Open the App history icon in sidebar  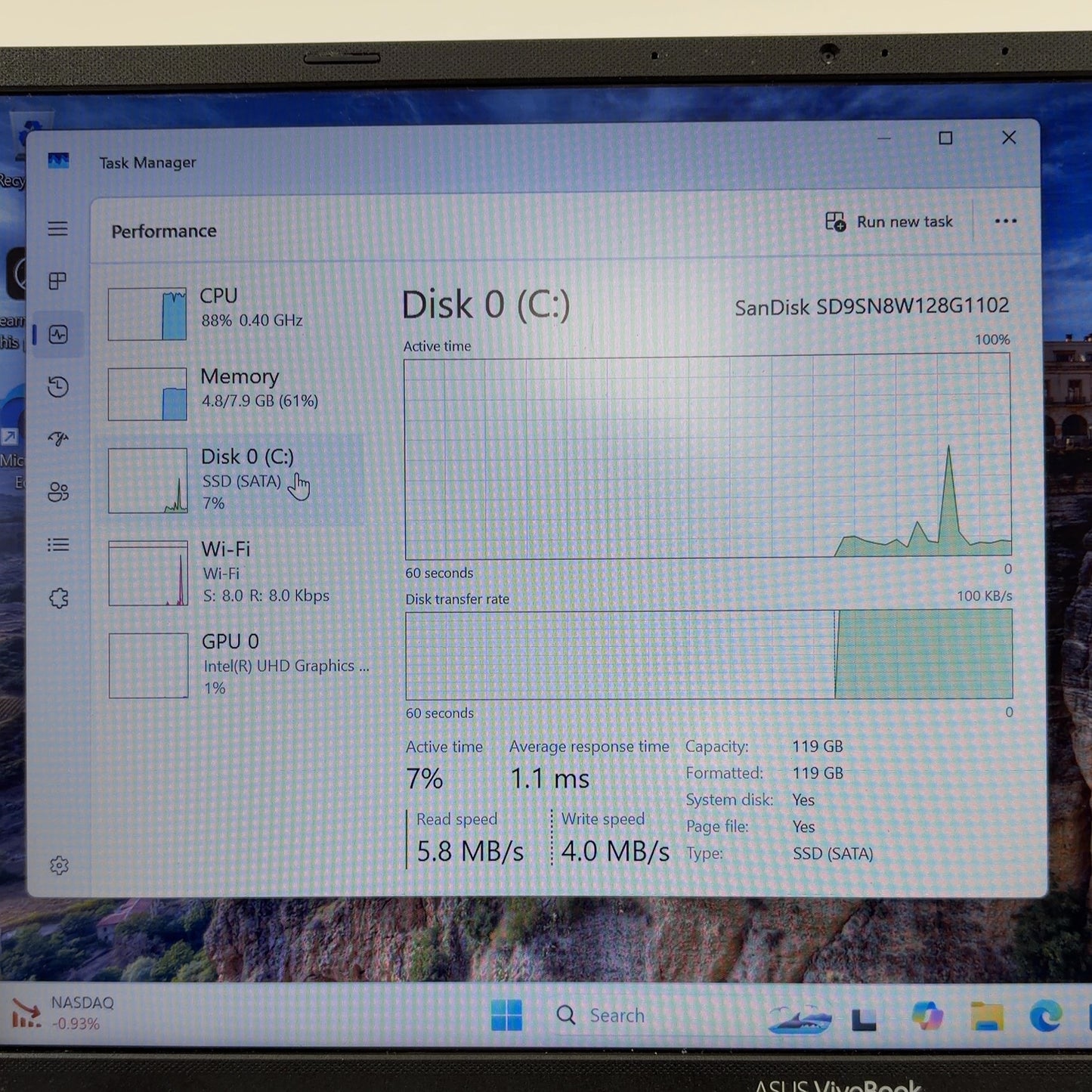tap(58, 387)
